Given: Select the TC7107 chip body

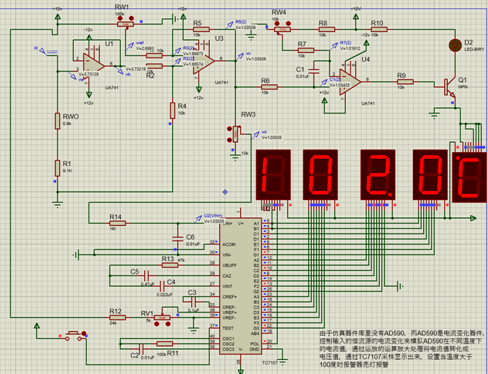Looking at the screenshot, I should [x=240, y=286].
